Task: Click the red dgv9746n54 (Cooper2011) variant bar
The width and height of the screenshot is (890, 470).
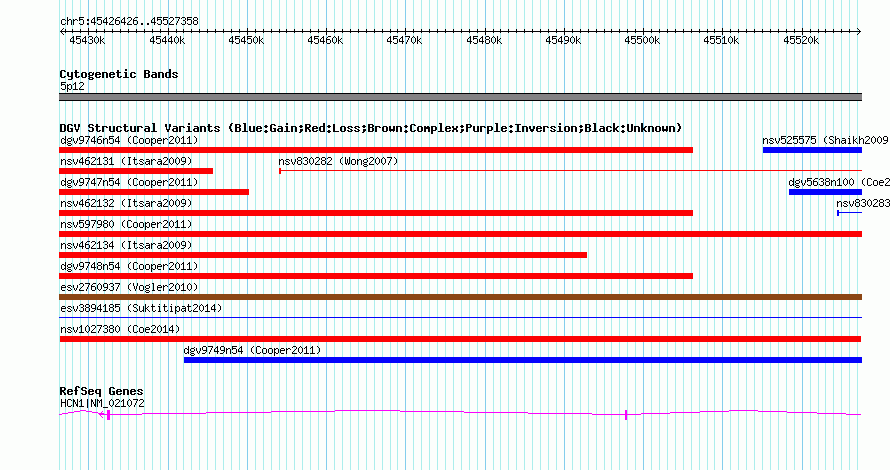Action: click(x=376, y=150)
